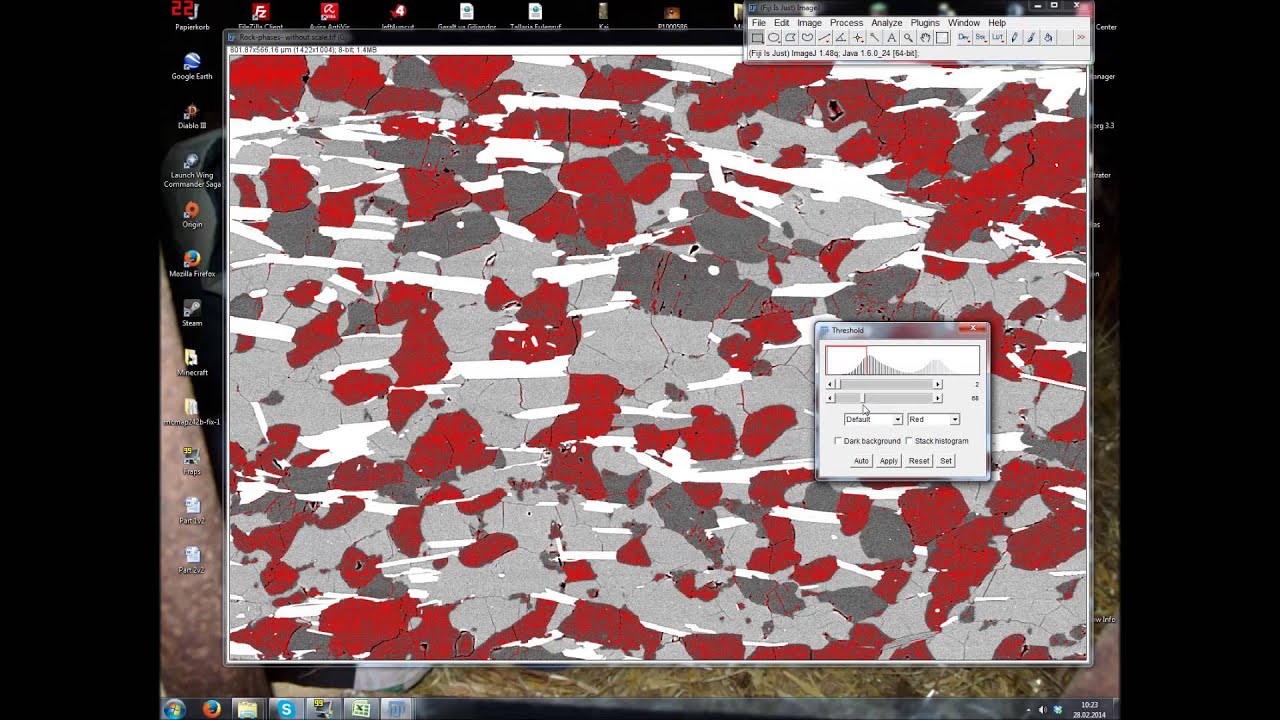Click left arrow of minimum threshold slider
This screenshot has height=720, width=1280.
pyautogui.click(x=830, y=384)
